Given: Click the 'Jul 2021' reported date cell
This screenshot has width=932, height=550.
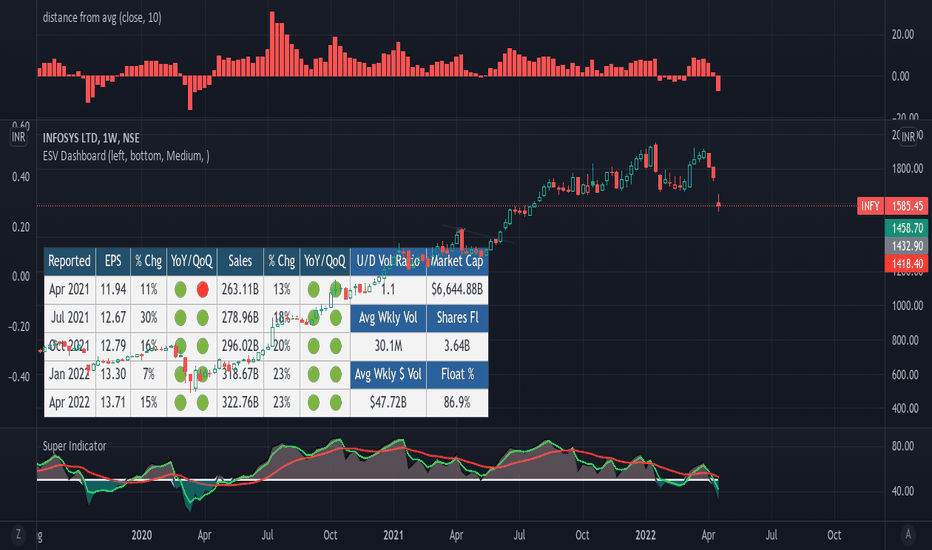Looking at the screenshot, I should [70, 318].
